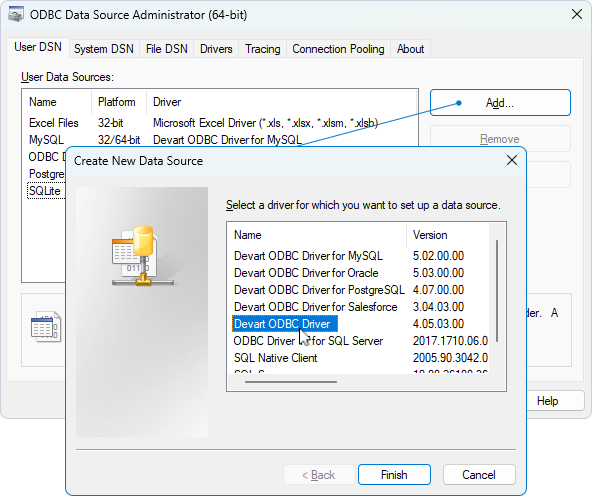Click the table document icon in ODBC Administrator
The width and height of the screenshot is (592, 496).
point(46,327)
